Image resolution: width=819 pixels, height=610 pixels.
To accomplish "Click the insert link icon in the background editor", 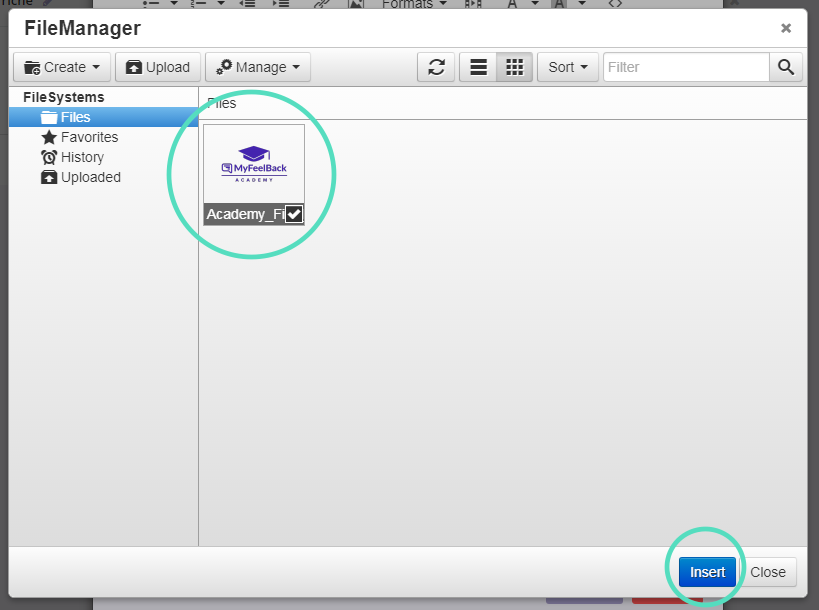I will click(x=321, y=4).
